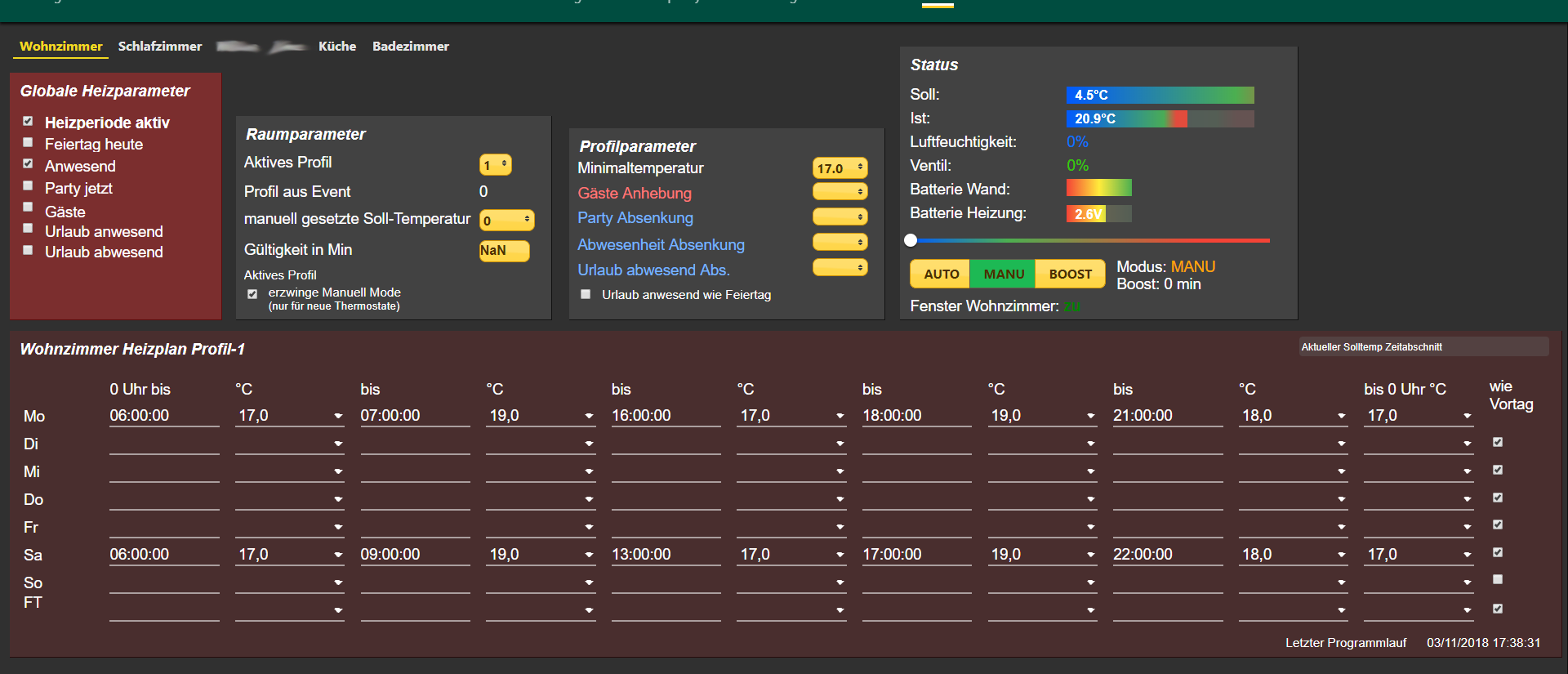Check the Gäste option
Screen dimensions: 1568x674
[x=28, y=207]
